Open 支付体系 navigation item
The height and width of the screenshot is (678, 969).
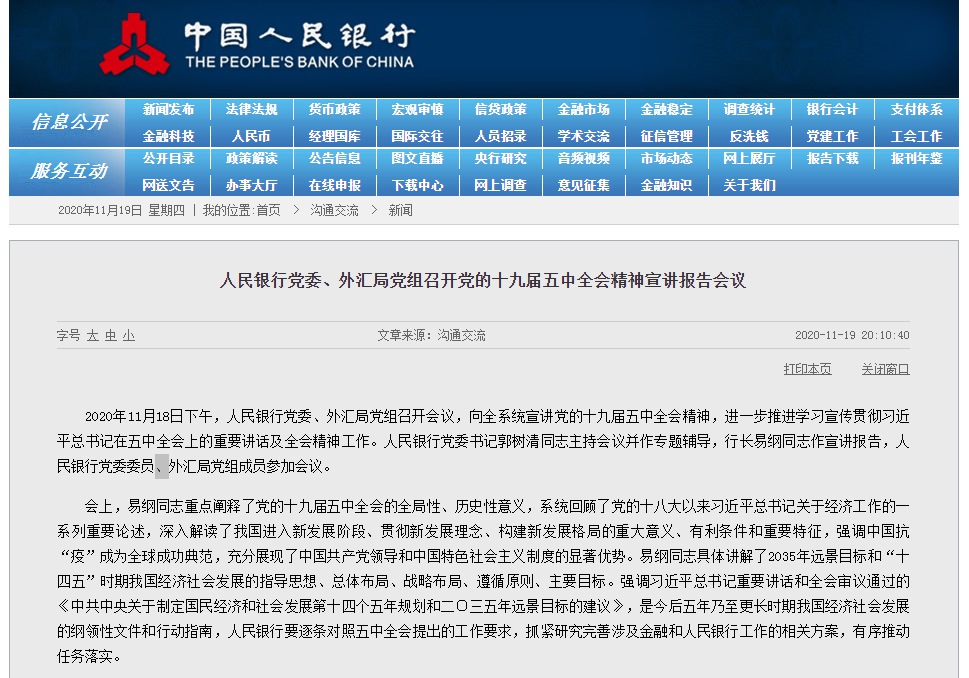point(916,109)
